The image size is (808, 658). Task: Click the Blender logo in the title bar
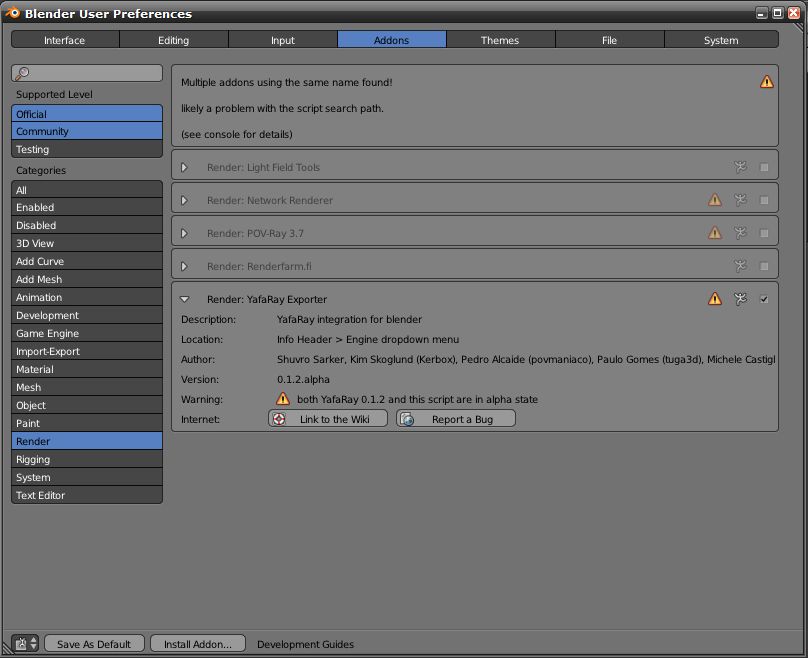[12, 13]
